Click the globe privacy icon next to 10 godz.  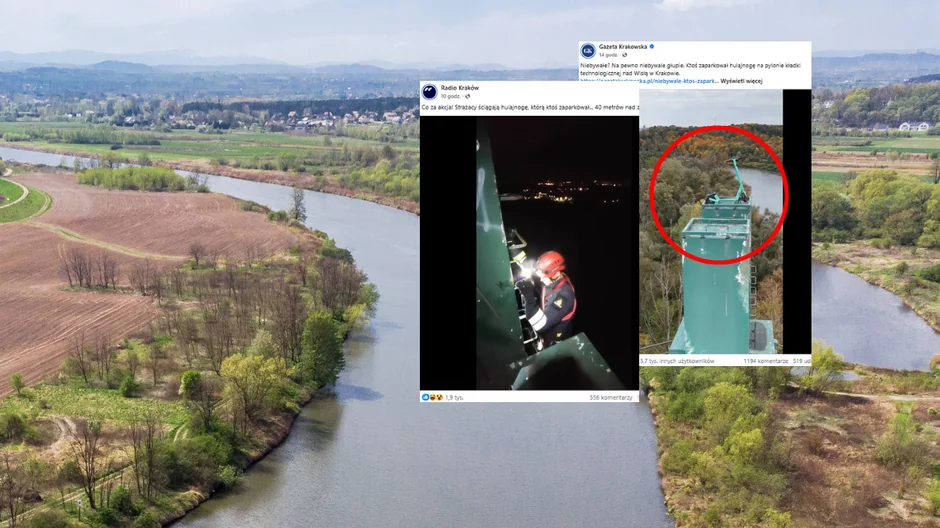tap(468, 96)
